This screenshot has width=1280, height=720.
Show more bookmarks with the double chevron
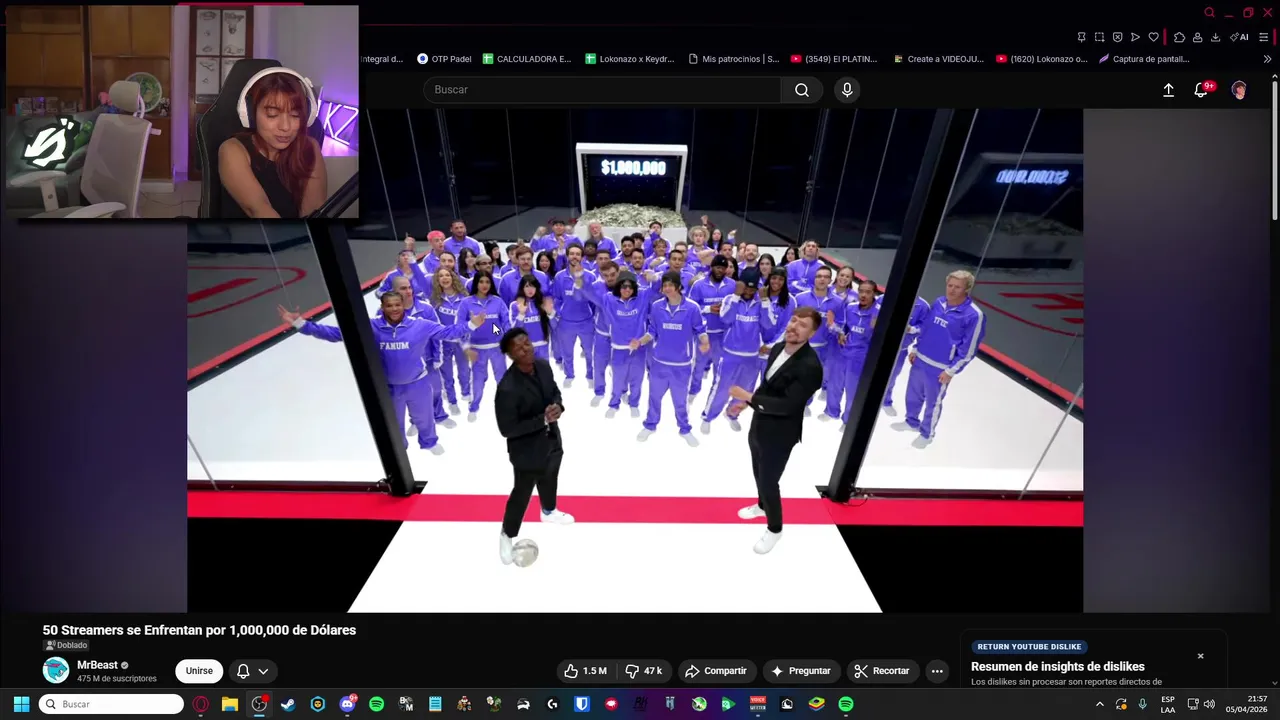coord(1267,59)
